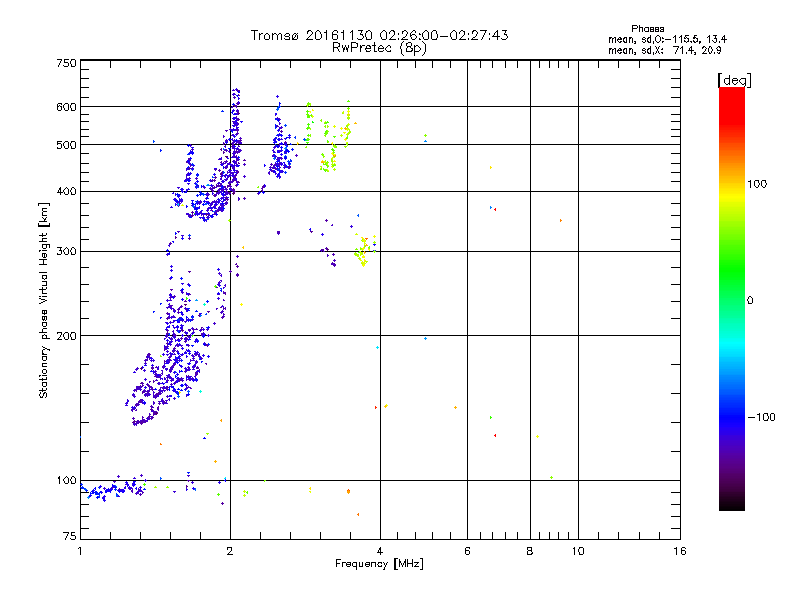800x600 pixels.
Task: Click the y-axis tick label '400'
Action: (66, 192)
